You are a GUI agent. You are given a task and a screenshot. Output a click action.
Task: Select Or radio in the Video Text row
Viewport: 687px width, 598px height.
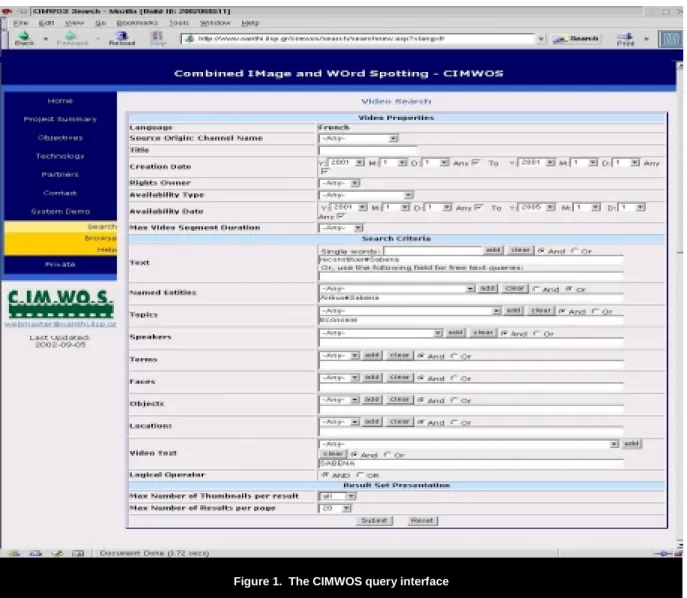tap(387, 455)
